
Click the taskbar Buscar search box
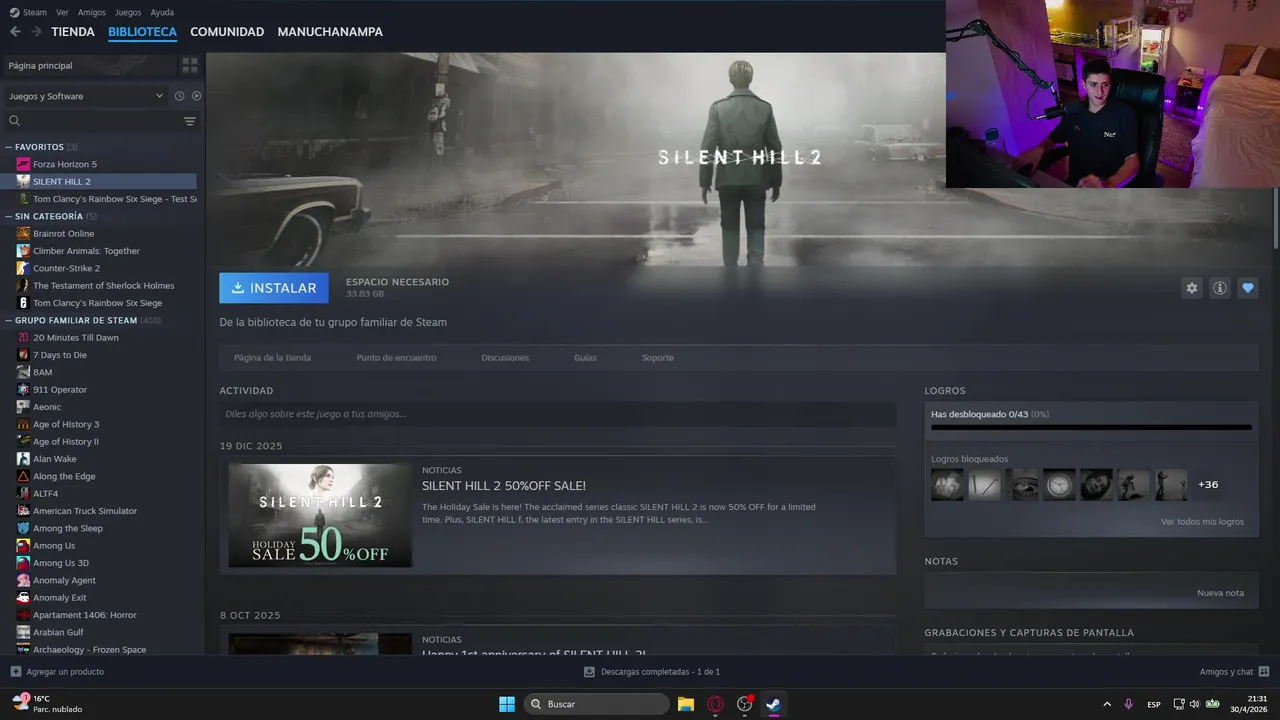[596, 704]
